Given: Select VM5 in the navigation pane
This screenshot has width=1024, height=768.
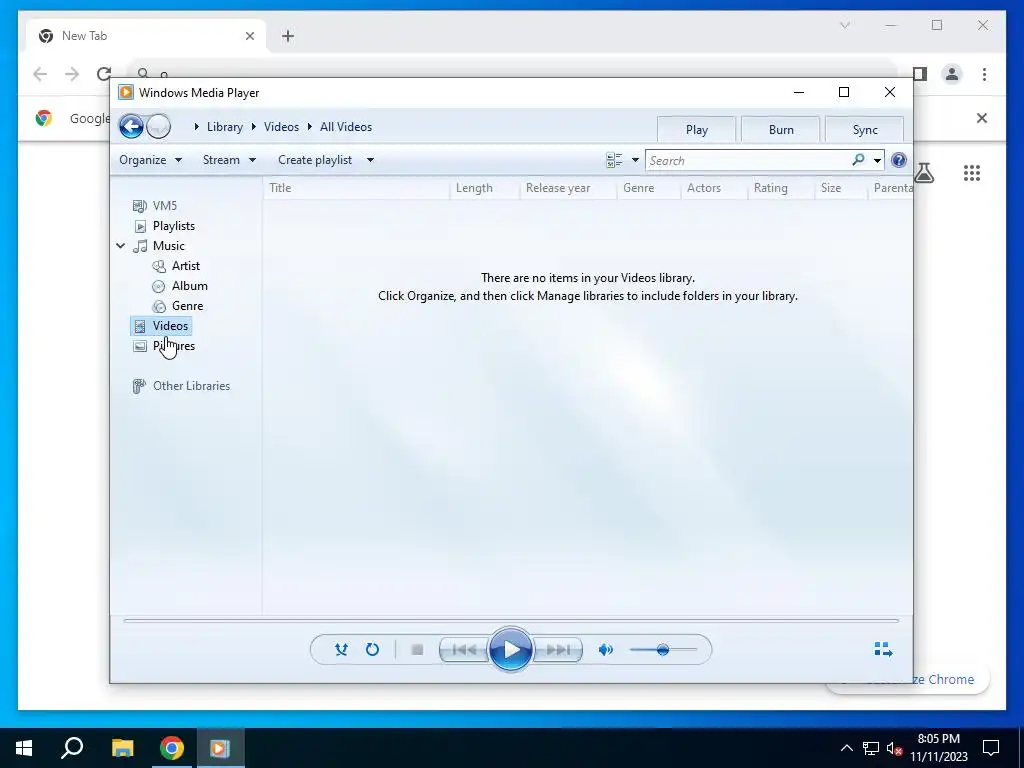Looking at the screenshot, I should click(155, 206).
